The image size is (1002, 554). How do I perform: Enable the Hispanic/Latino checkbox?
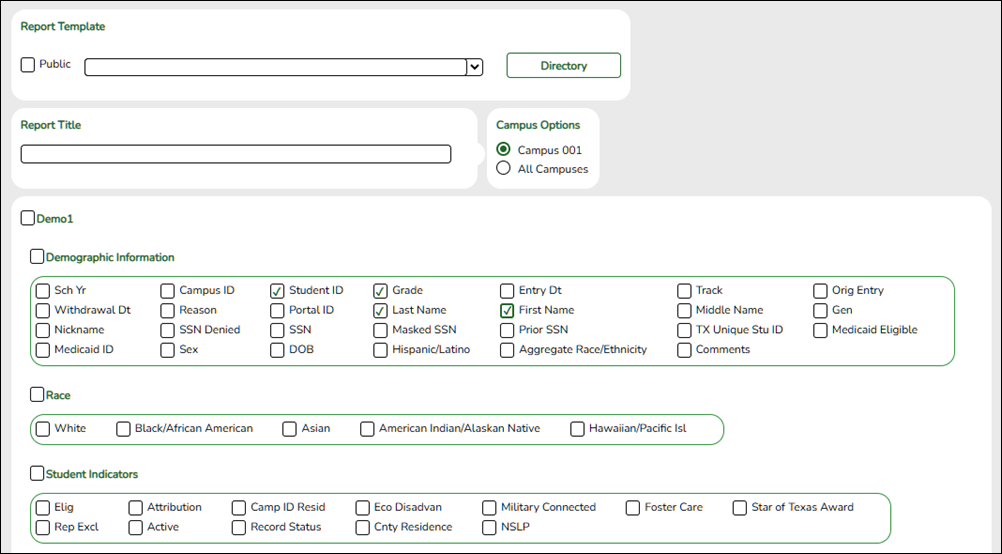pyautogui.click(x=380, y=350)
